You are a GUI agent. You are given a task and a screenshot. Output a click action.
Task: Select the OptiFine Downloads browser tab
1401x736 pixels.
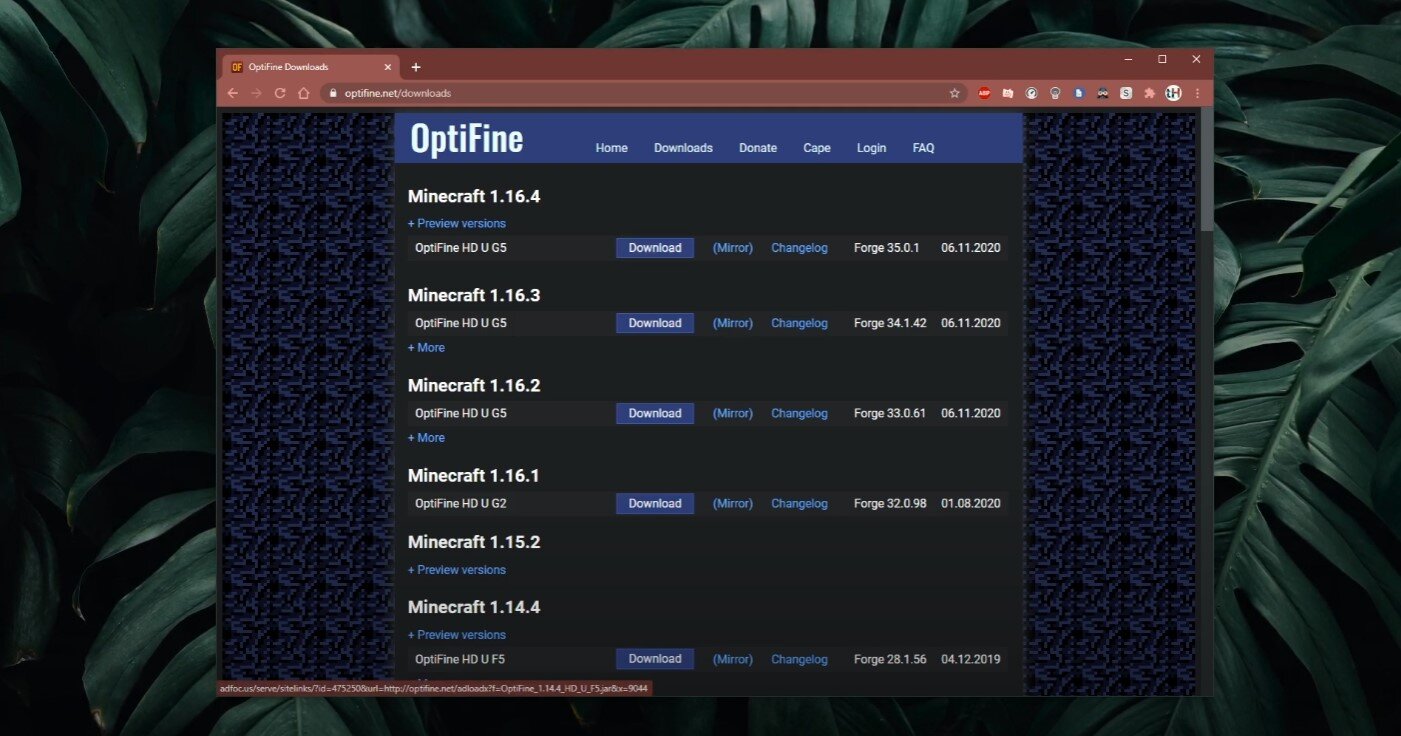(x=310, y=67)
